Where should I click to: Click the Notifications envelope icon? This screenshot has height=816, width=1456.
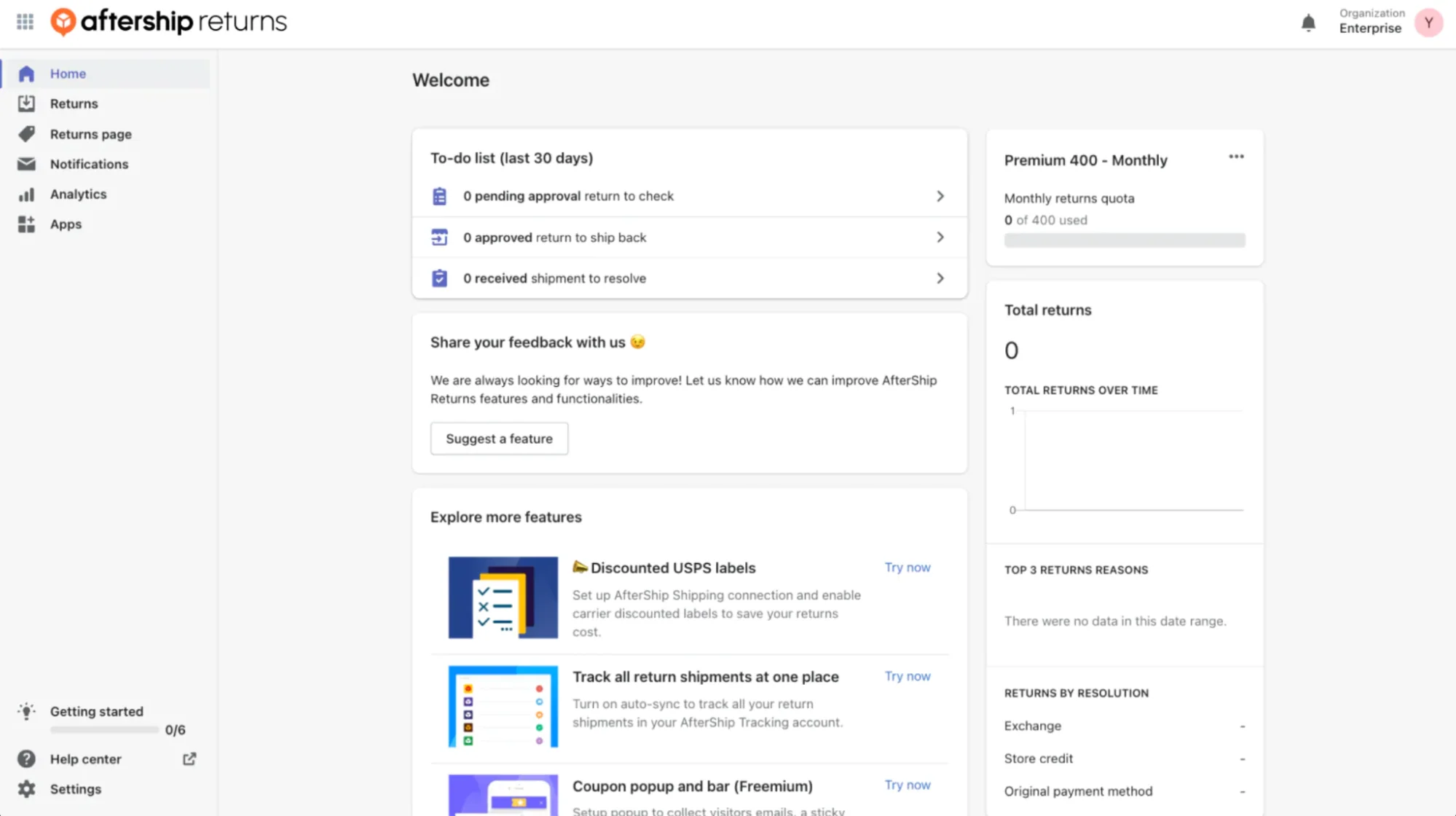pyautogui.click(x=26, y=164)
